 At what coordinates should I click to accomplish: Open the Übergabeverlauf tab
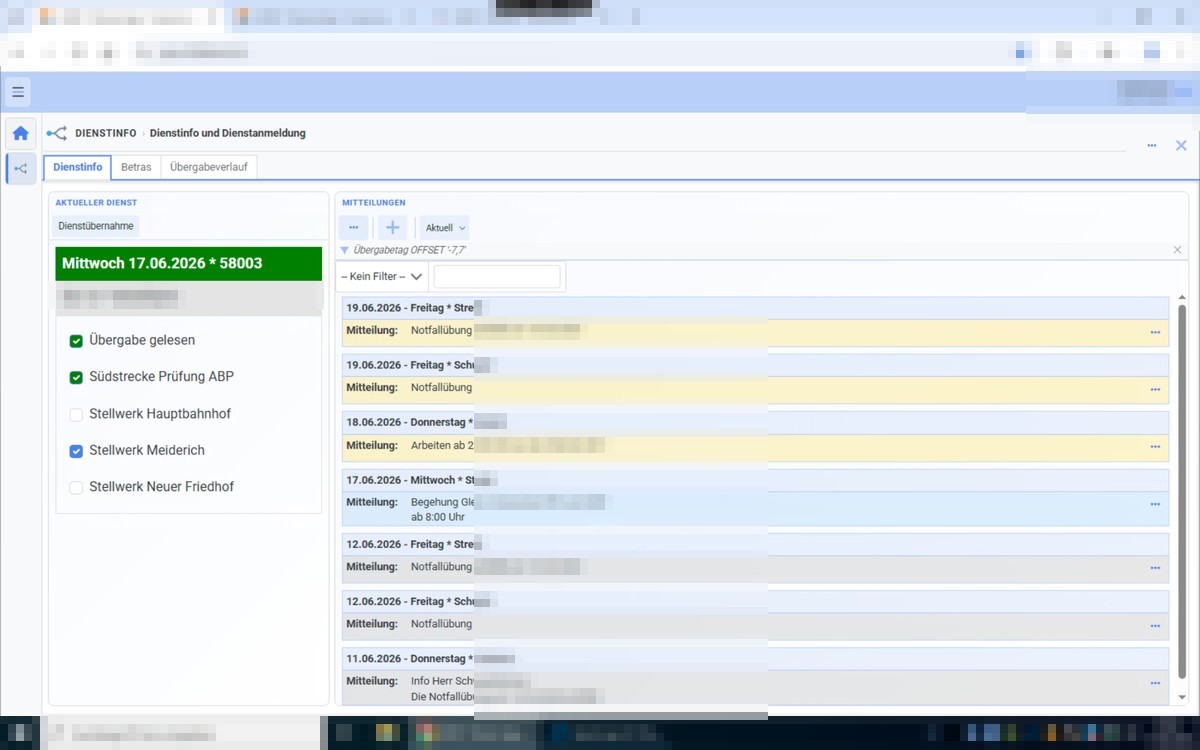coord(209,167)
